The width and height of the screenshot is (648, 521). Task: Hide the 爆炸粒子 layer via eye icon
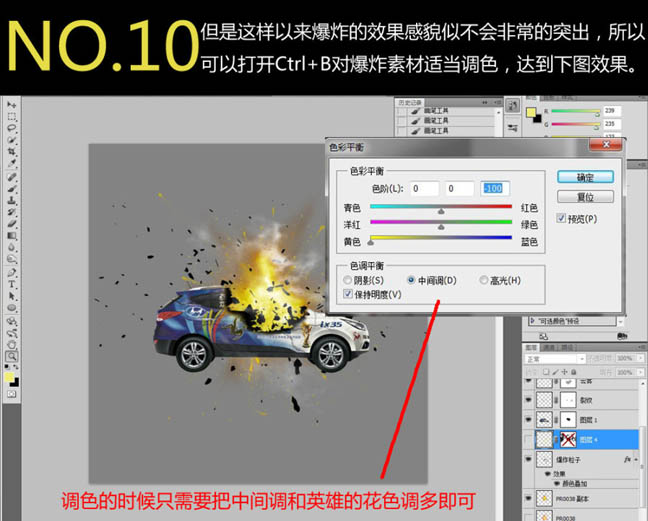click(529, 459)
